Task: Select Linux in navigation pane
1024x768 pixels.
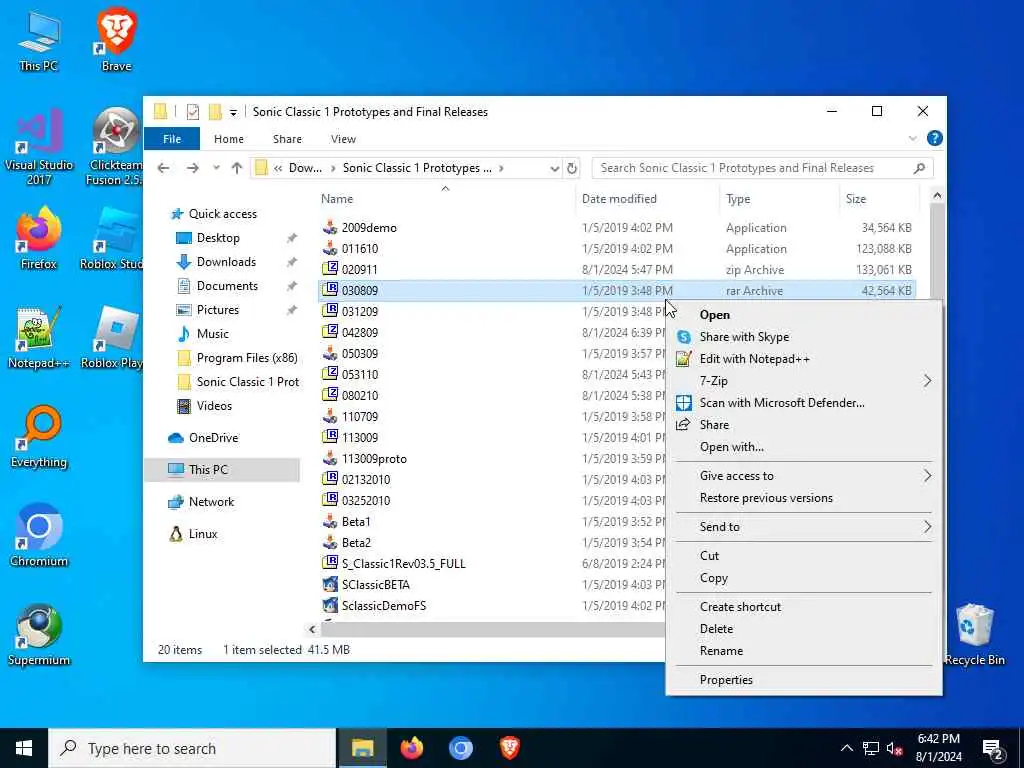Action: (x=202, y=534)
